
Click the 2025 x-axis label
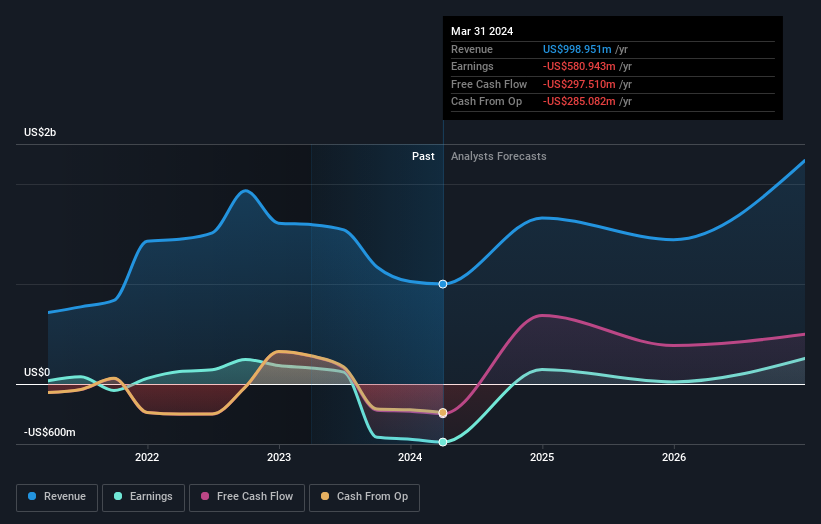point(542,458)
